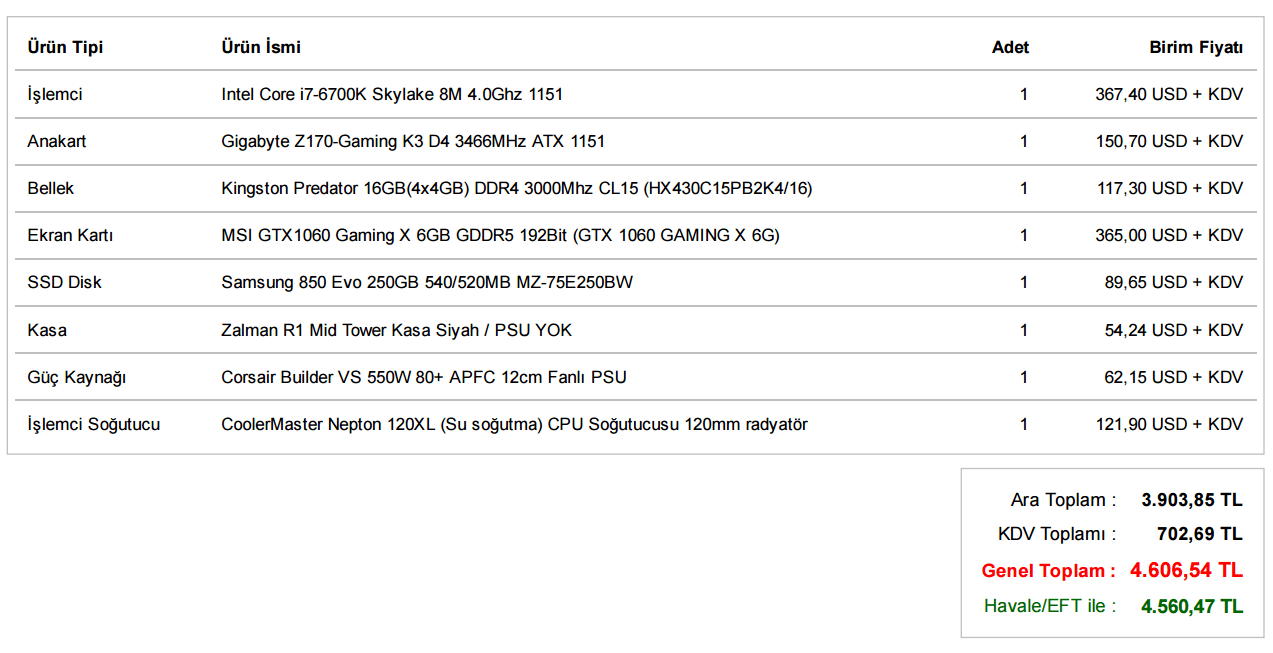This screenshot has width=1273, height=653.
Task: Click the quantity 1 in Kasa row
Action: point(1024,330)
